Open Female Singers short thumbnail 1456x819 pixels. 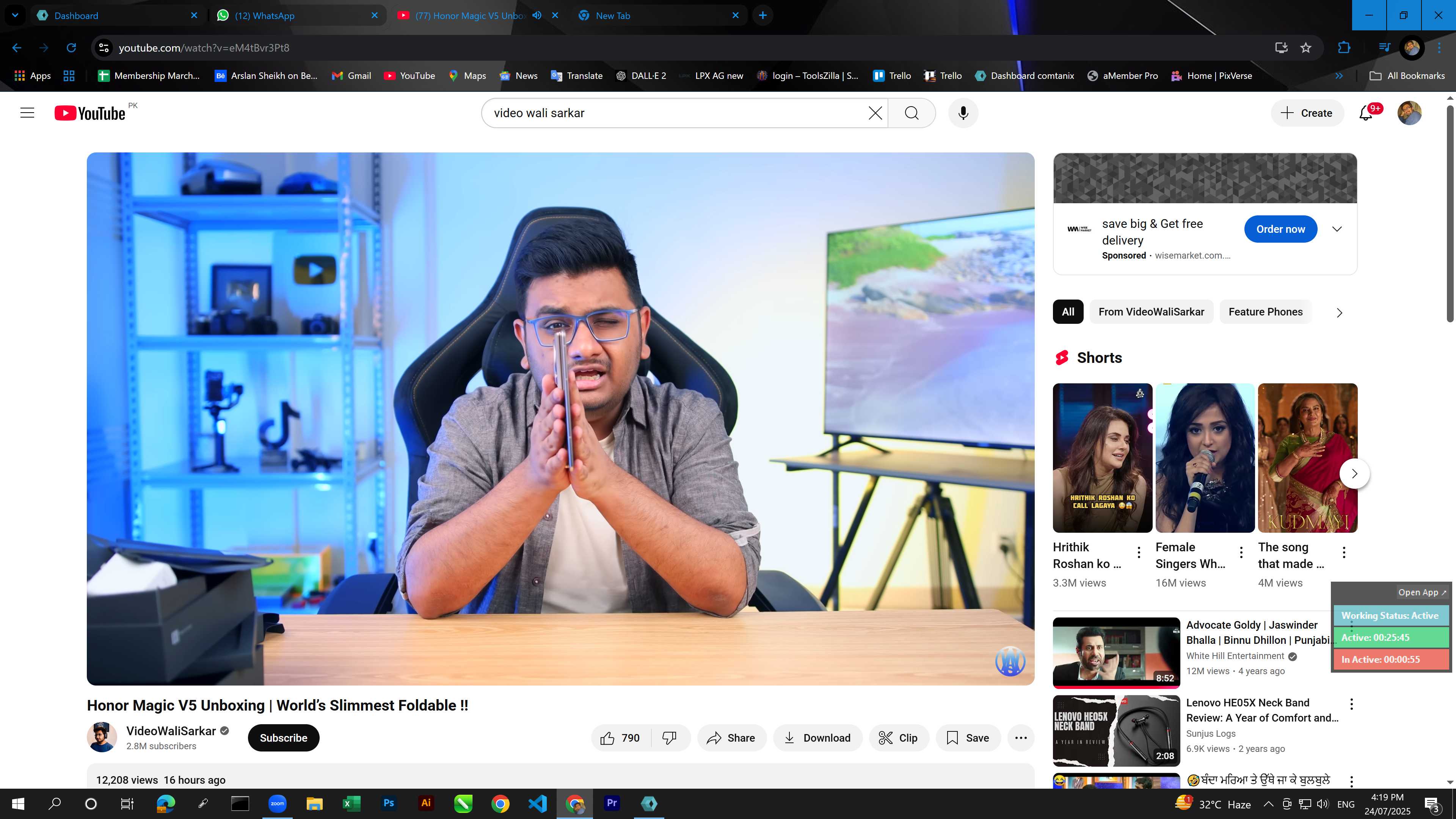[x=1205, y=458]
